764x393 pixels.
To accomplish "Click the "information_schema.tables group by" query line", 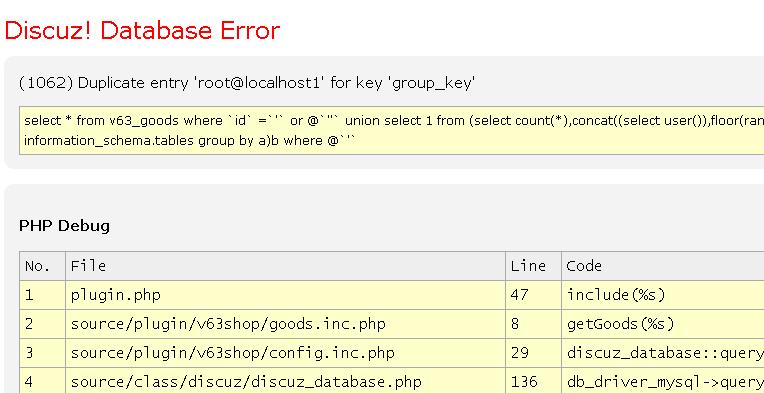I will 190,141.
